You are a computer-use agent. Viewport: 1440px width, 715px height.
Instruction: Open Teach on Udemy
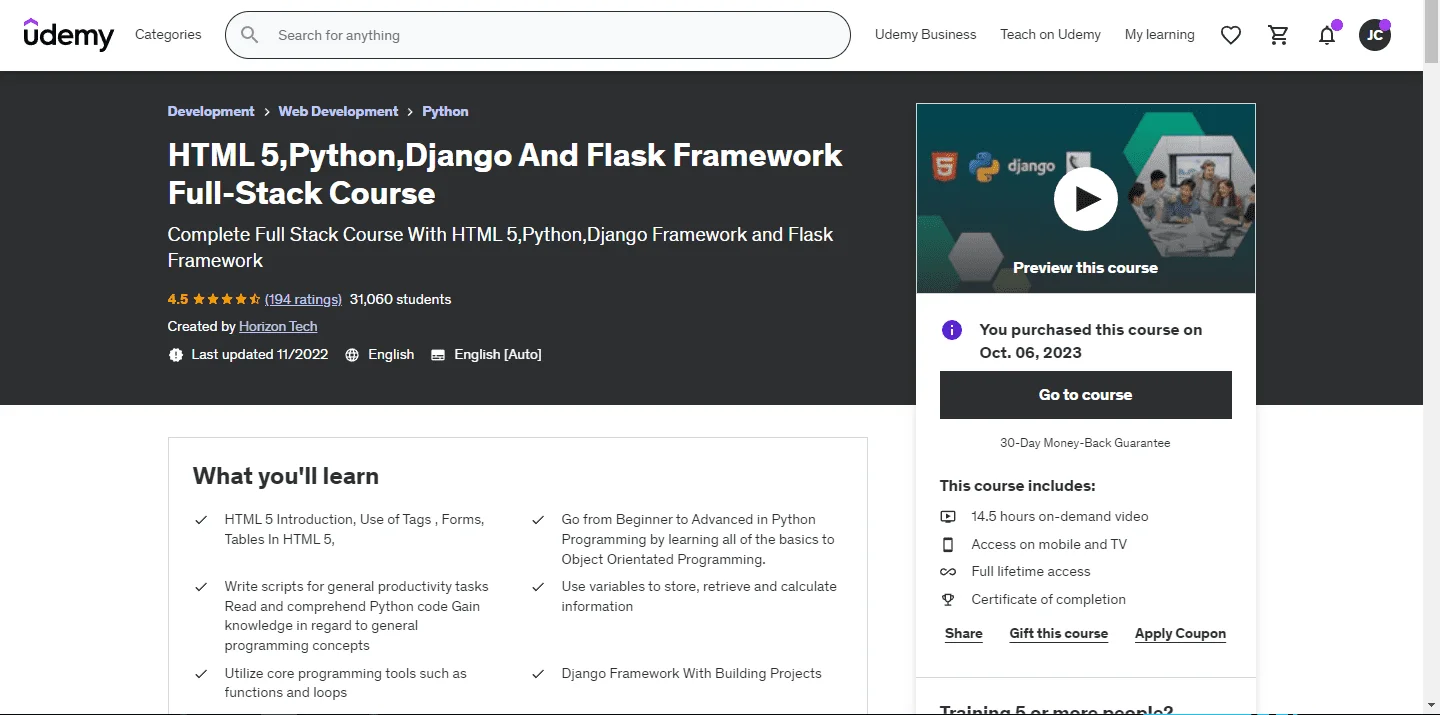pyautogui.click(x=1050, y=35)
